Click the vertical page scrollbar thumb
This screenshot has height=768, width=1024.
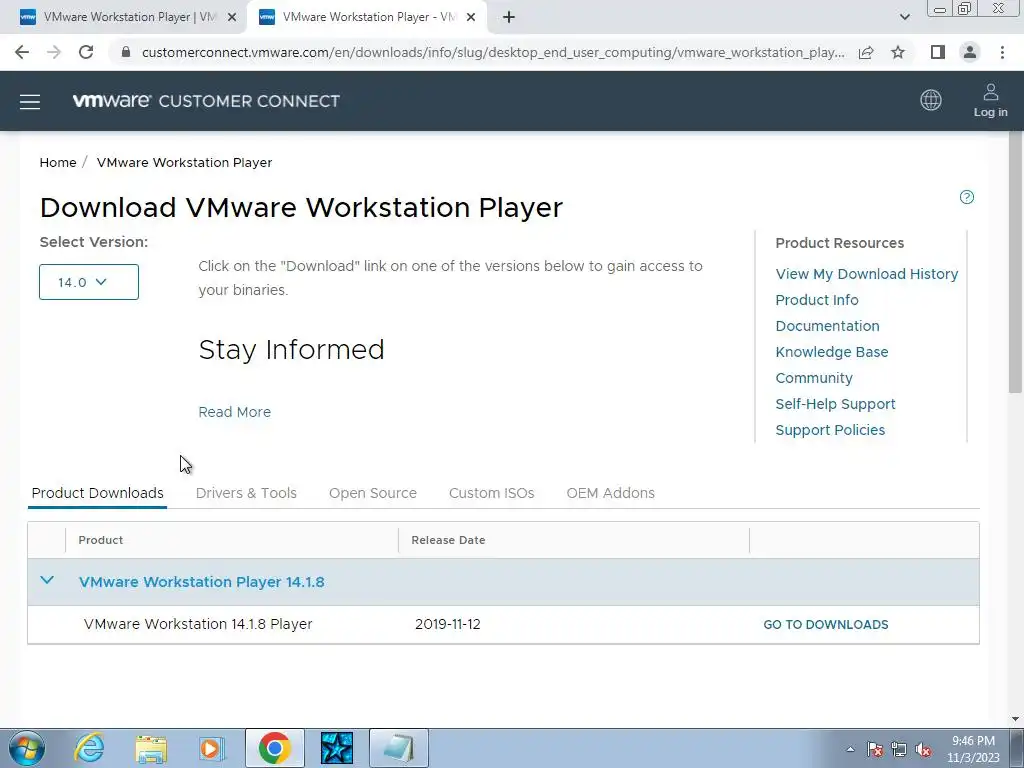(x=1015, y=261)
